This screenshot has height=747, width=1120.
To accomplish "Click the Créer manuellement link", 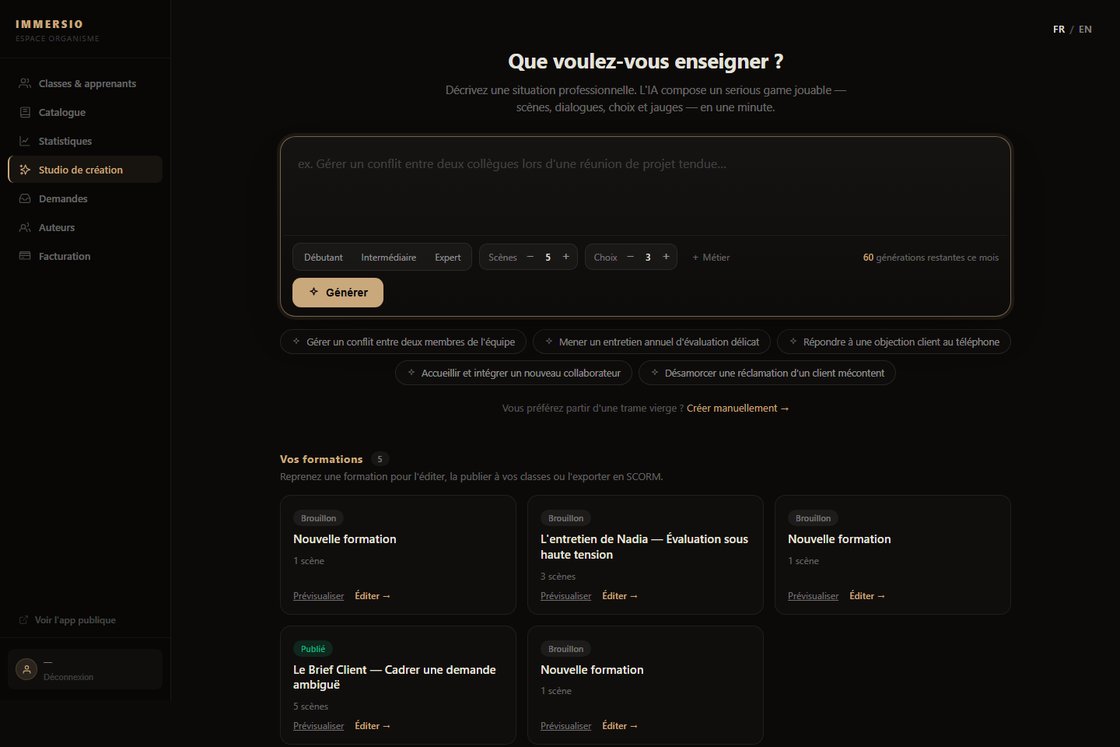I will [738, 408].
